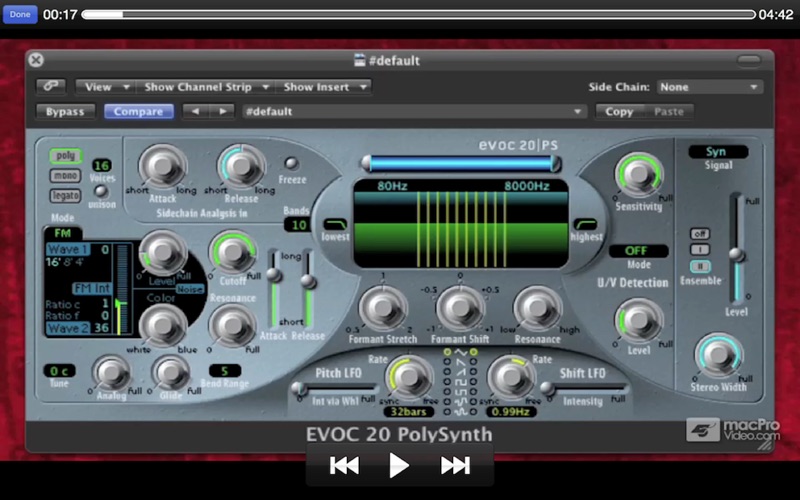Screen dimensions: 800x500
Task: Select top Pitch LFO waveform radio
Action: coord(447,352)
